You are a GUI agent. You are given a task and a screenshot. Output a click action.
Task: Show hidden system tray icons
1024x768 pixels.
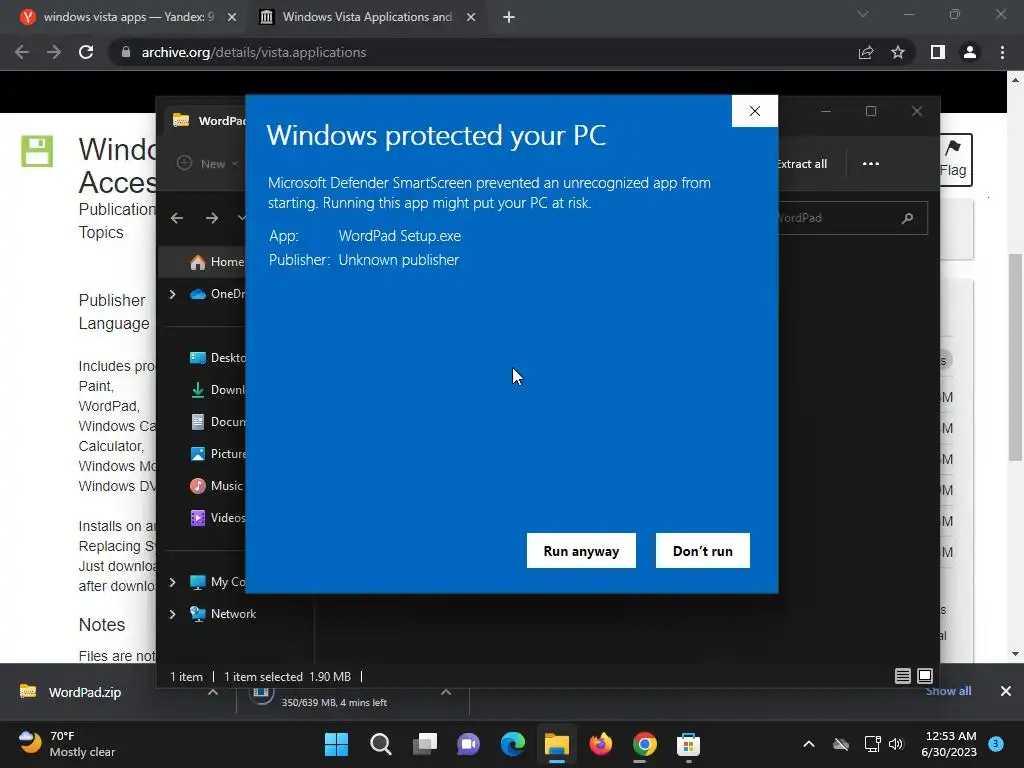808,744
